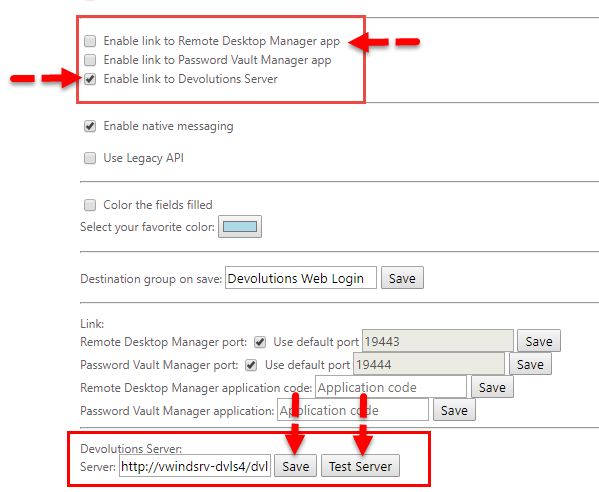Toggle Remote Desktop Manager use default port
The height and width of the screenshot is (492, 599).
[x=260, y=342]
